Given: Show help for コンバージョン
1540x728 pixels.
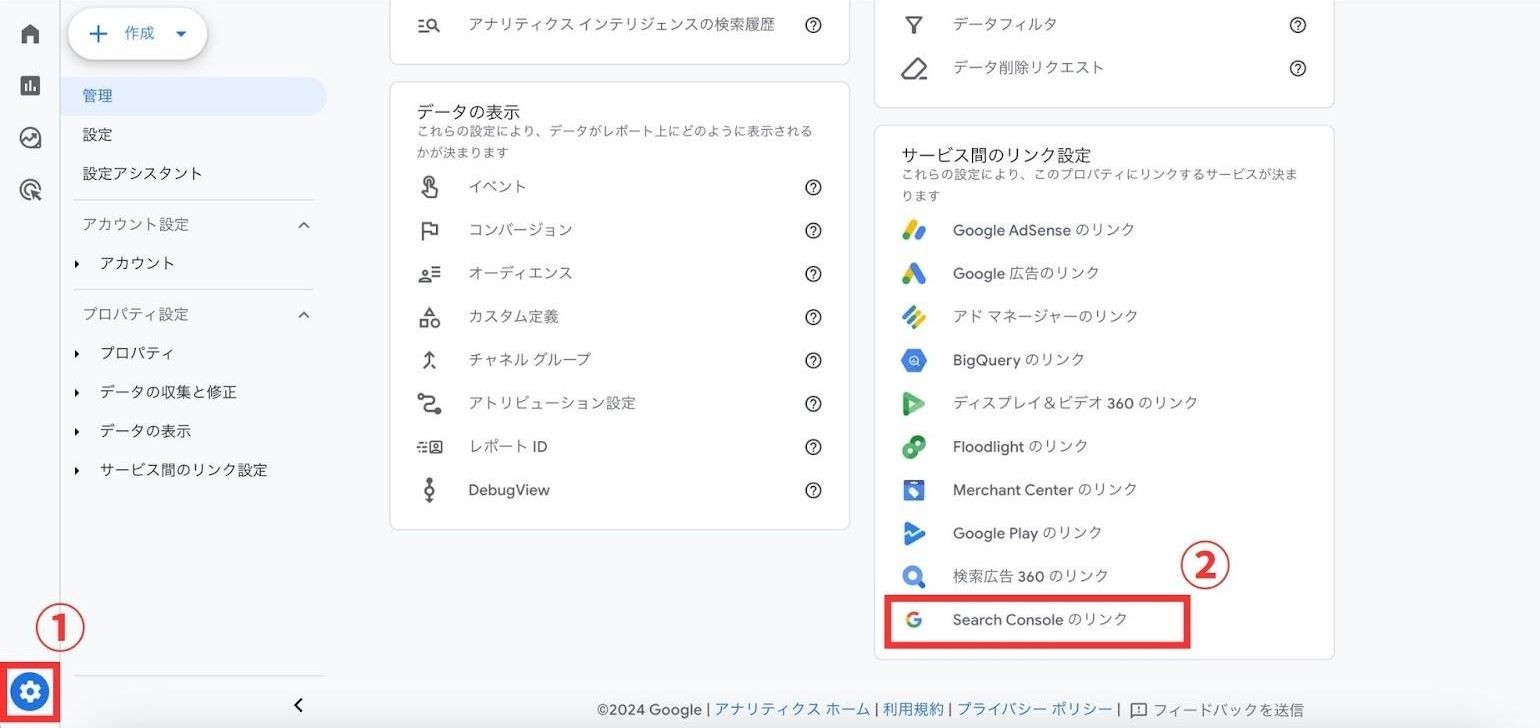Looking at the screenshot, I should (x=813, y=230).
